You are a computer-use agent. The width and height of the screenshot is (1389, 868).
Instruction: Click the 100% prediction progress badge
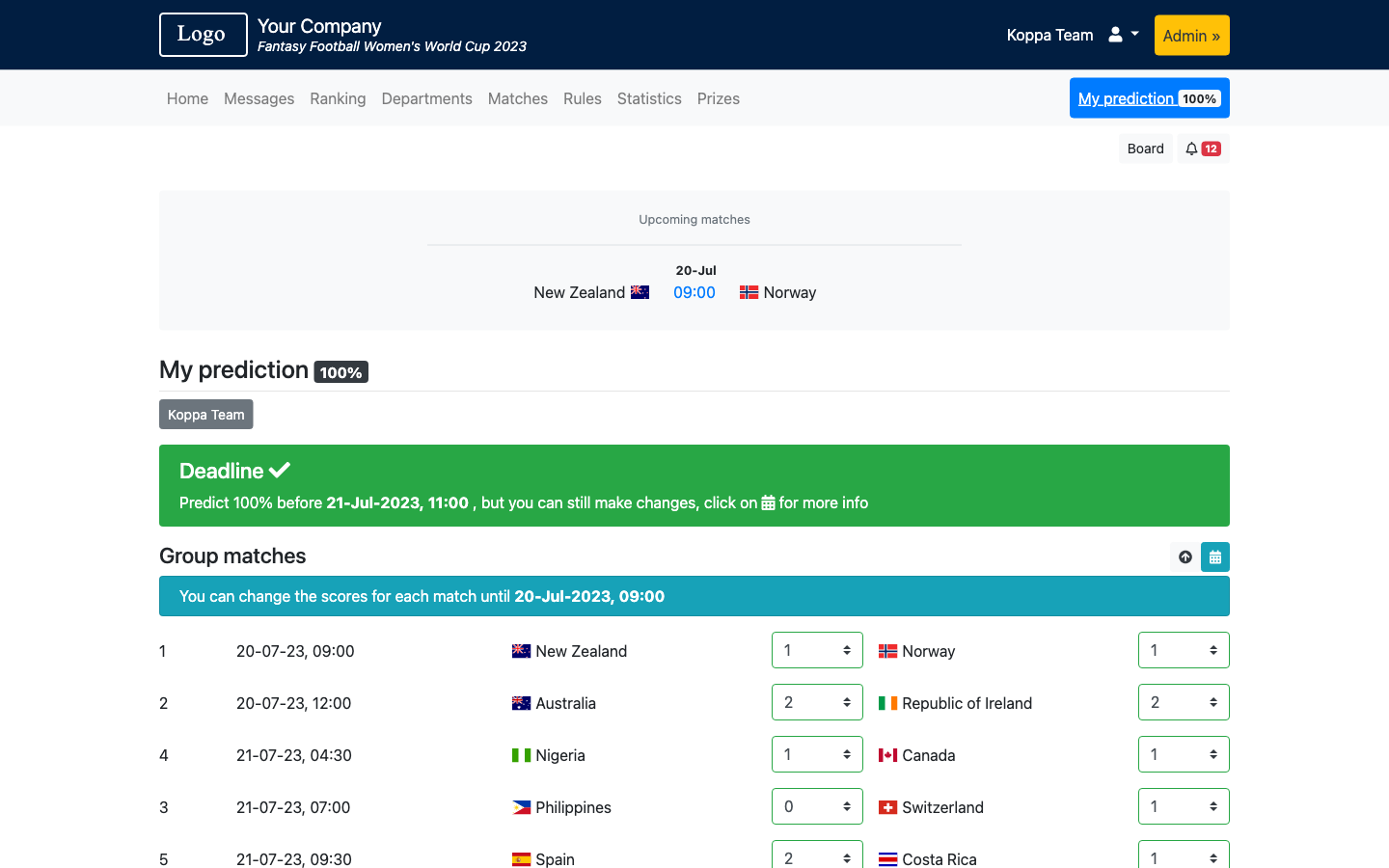pyautogui.click(x=340, y=371)
